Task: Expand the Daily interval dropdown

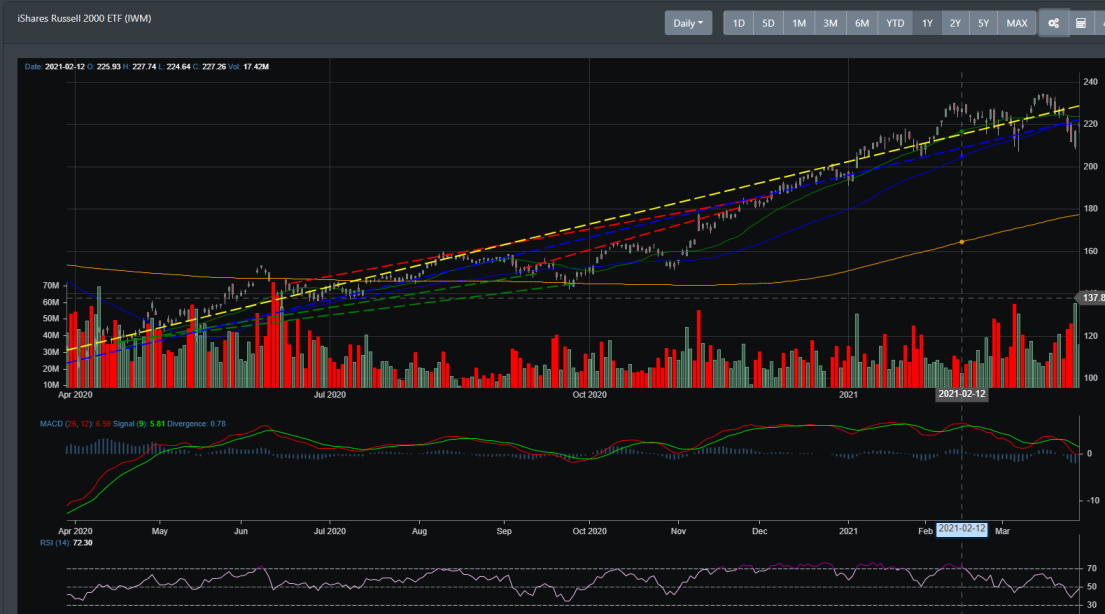Action: pyautogui.click(x=688, y=23)
